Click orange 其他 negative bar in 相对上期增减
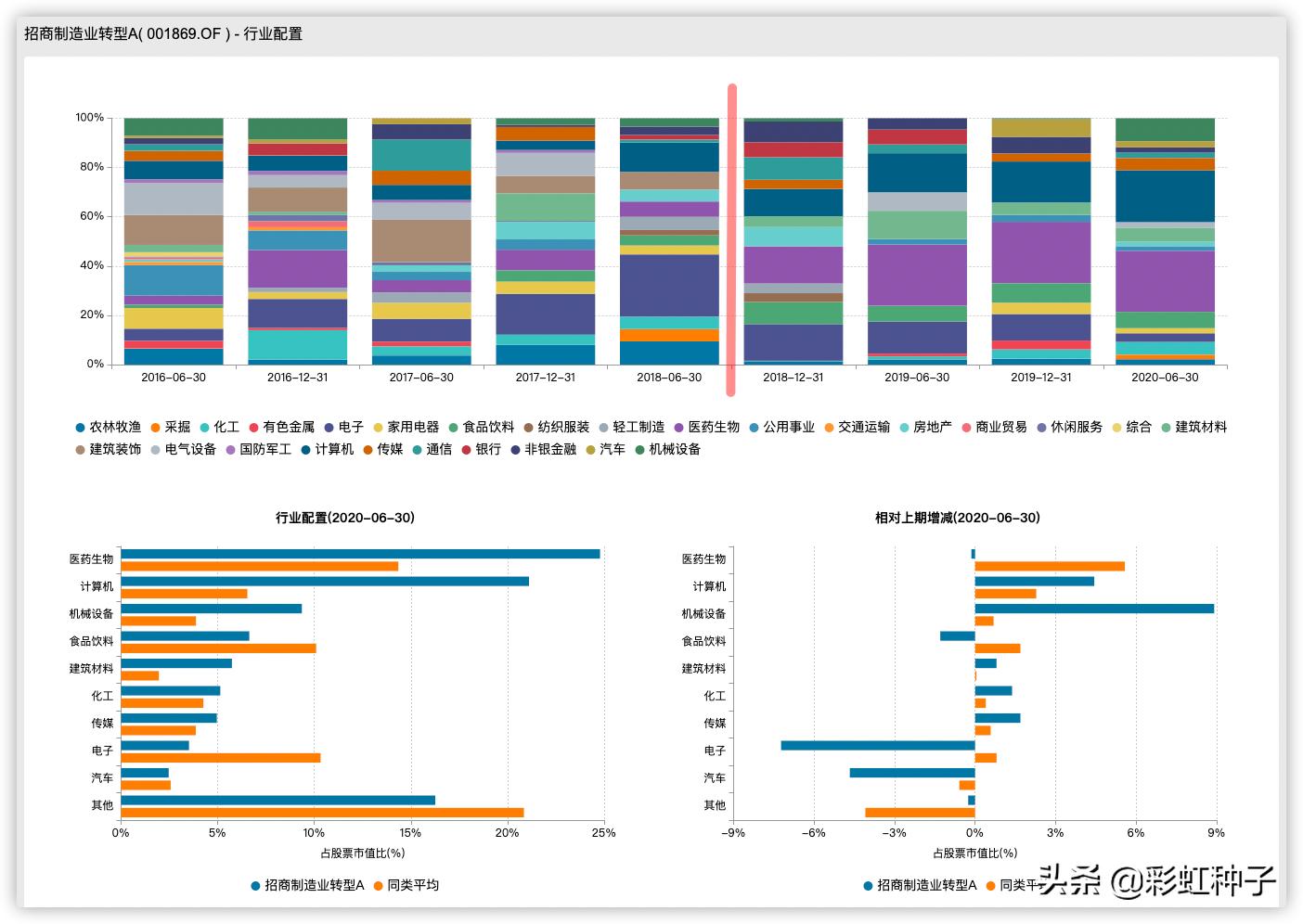This screenshot has height=924, width=1303. tap(920, 813)
